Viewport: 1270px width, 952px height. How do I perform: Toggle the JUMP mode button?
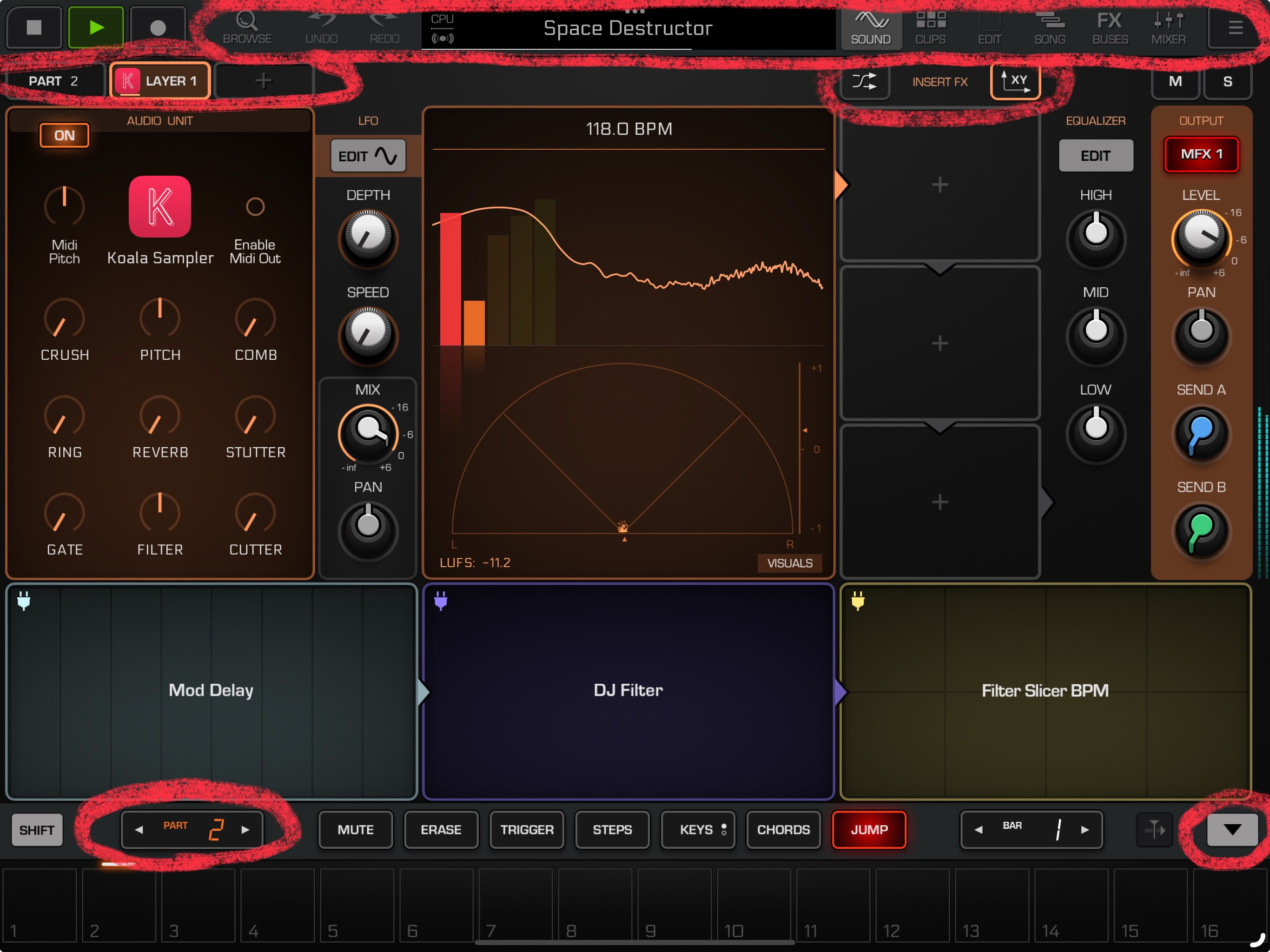click(869, 830)
